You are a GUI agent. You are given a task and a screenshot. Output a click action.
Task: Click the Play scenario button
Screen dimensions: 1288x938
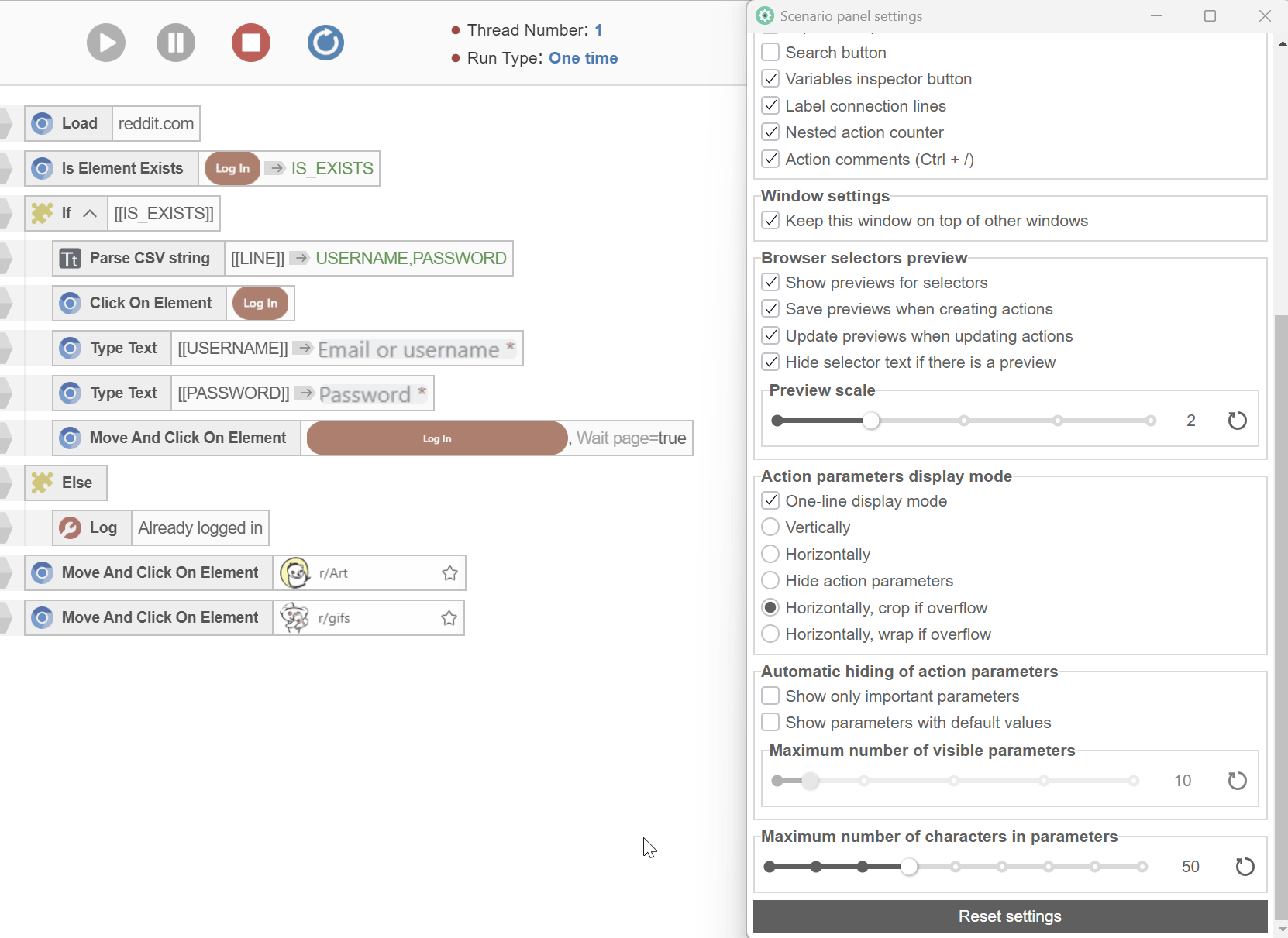click(x=106, y=43)
